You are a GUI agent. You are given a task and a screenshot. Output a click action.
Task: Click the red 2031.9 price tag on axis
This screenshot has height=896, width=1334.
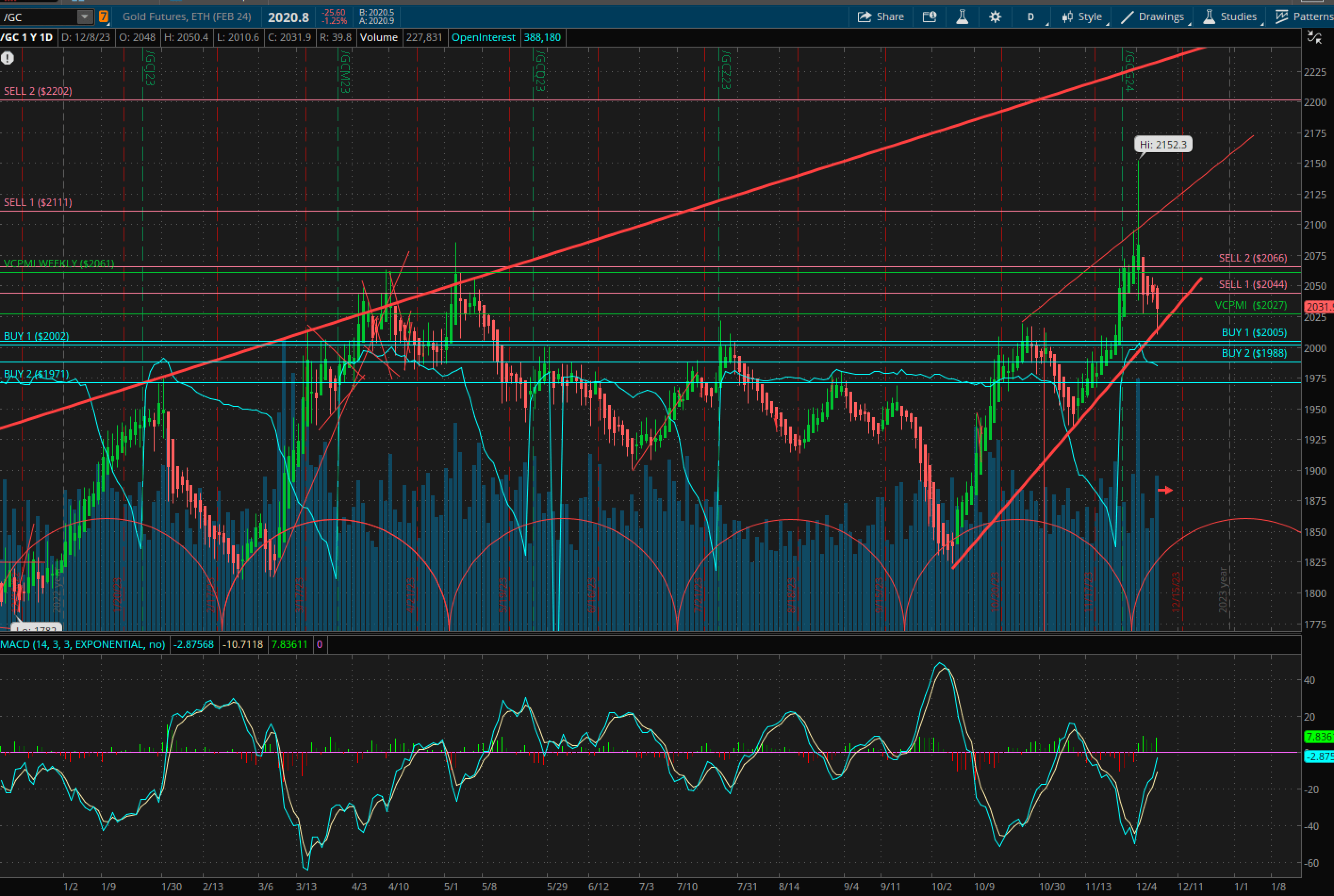1318,307
